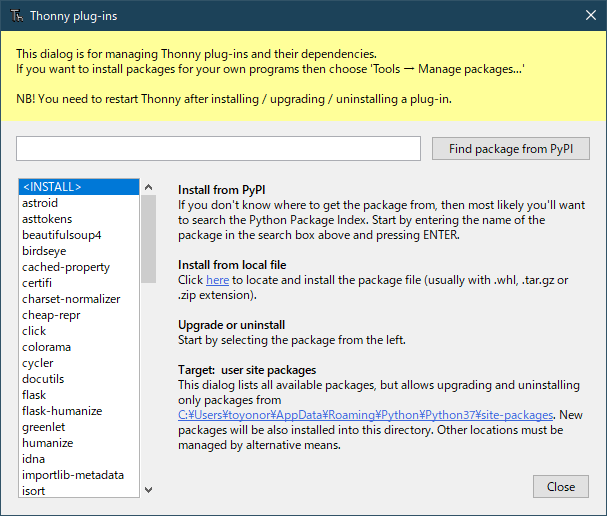Select idna in the package list
This screenshot has width=607, height=516.
coord(79,459)
